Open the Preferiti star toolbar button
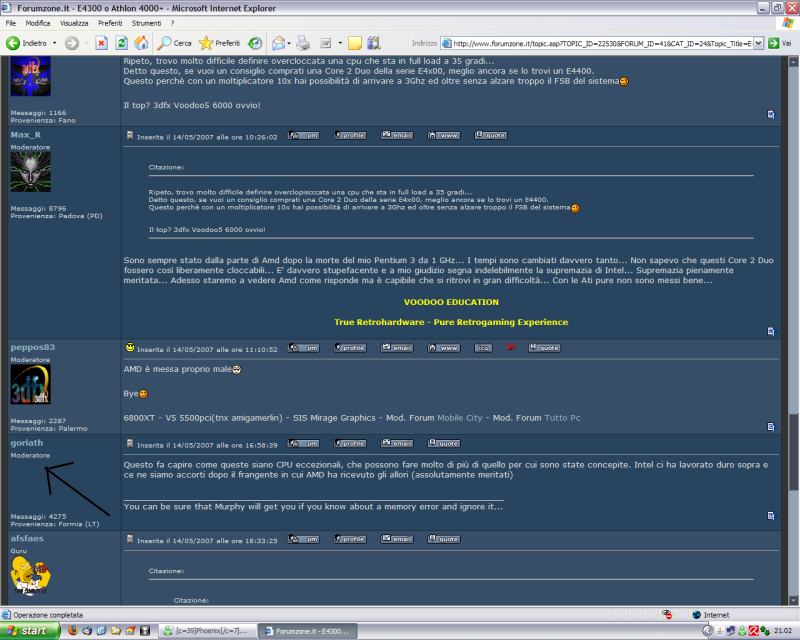This screenshot has width=800, height=640. coord(219,43)
